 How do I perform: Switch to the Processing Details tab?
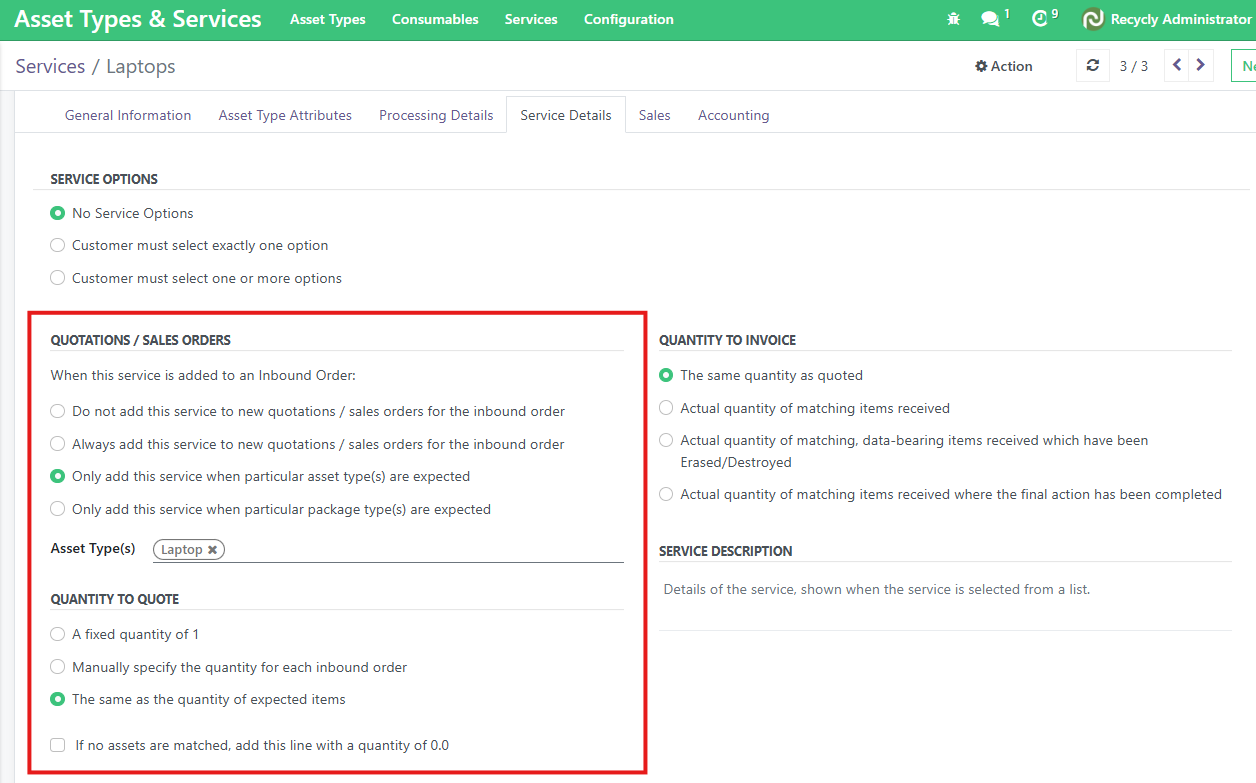point(436,116)
